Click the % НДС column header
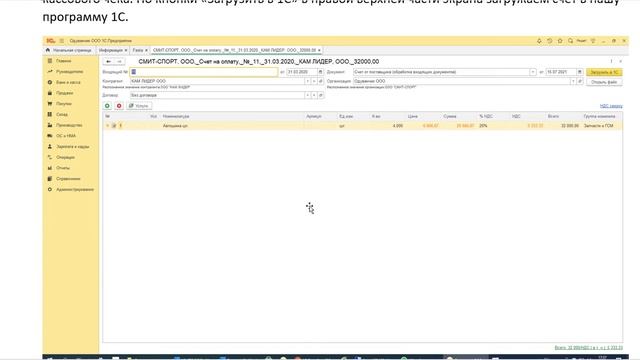 [x=486, y=116]
